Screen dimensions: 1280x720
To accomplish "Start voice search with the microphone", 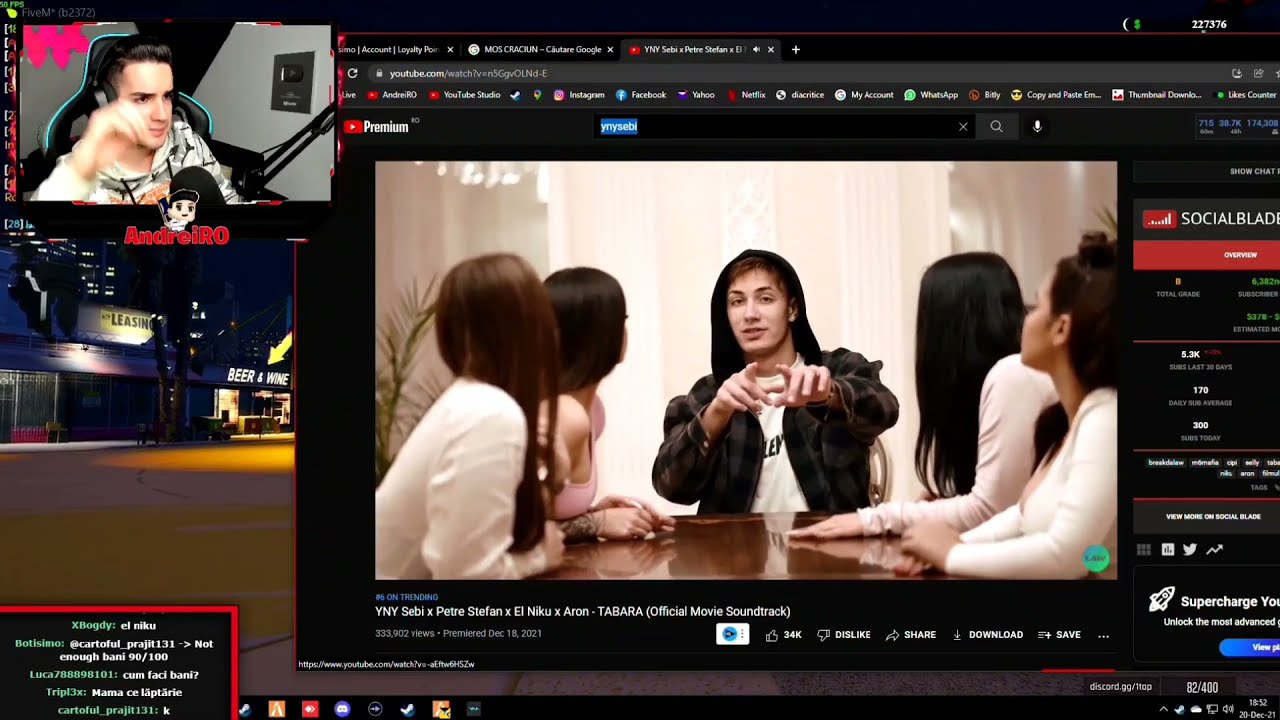I will (x=1037, y=127).
